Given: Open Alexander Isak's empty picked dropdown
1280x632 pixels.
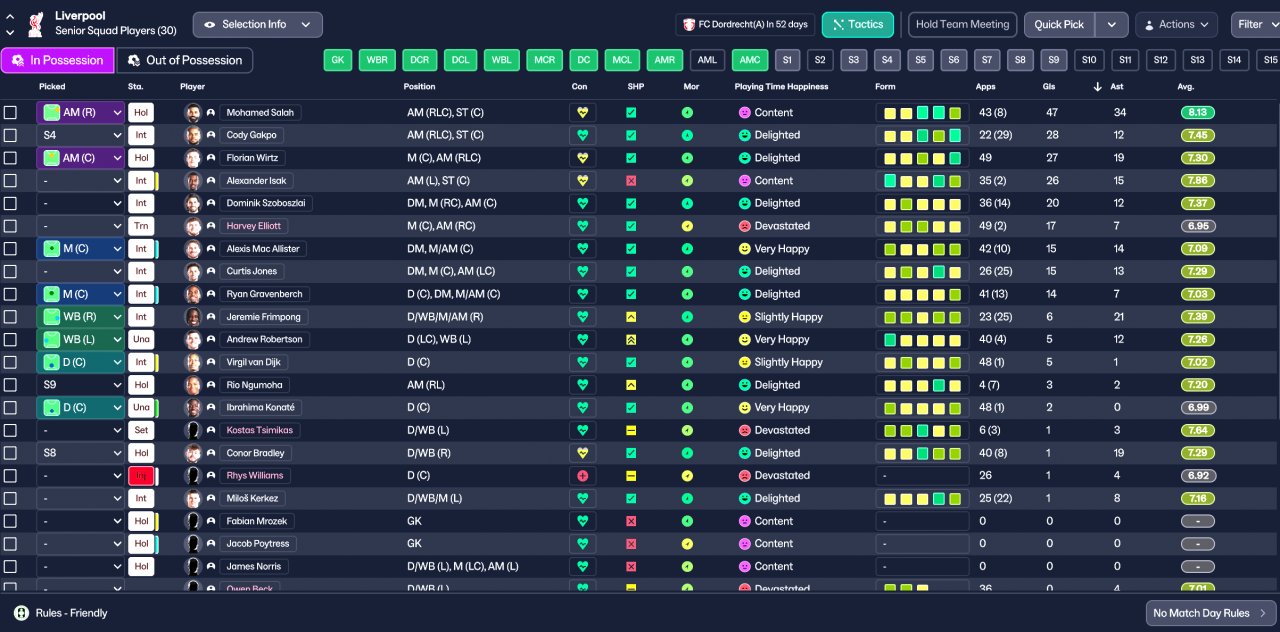Looking at the screenshot, I should (x=80, y=181).
